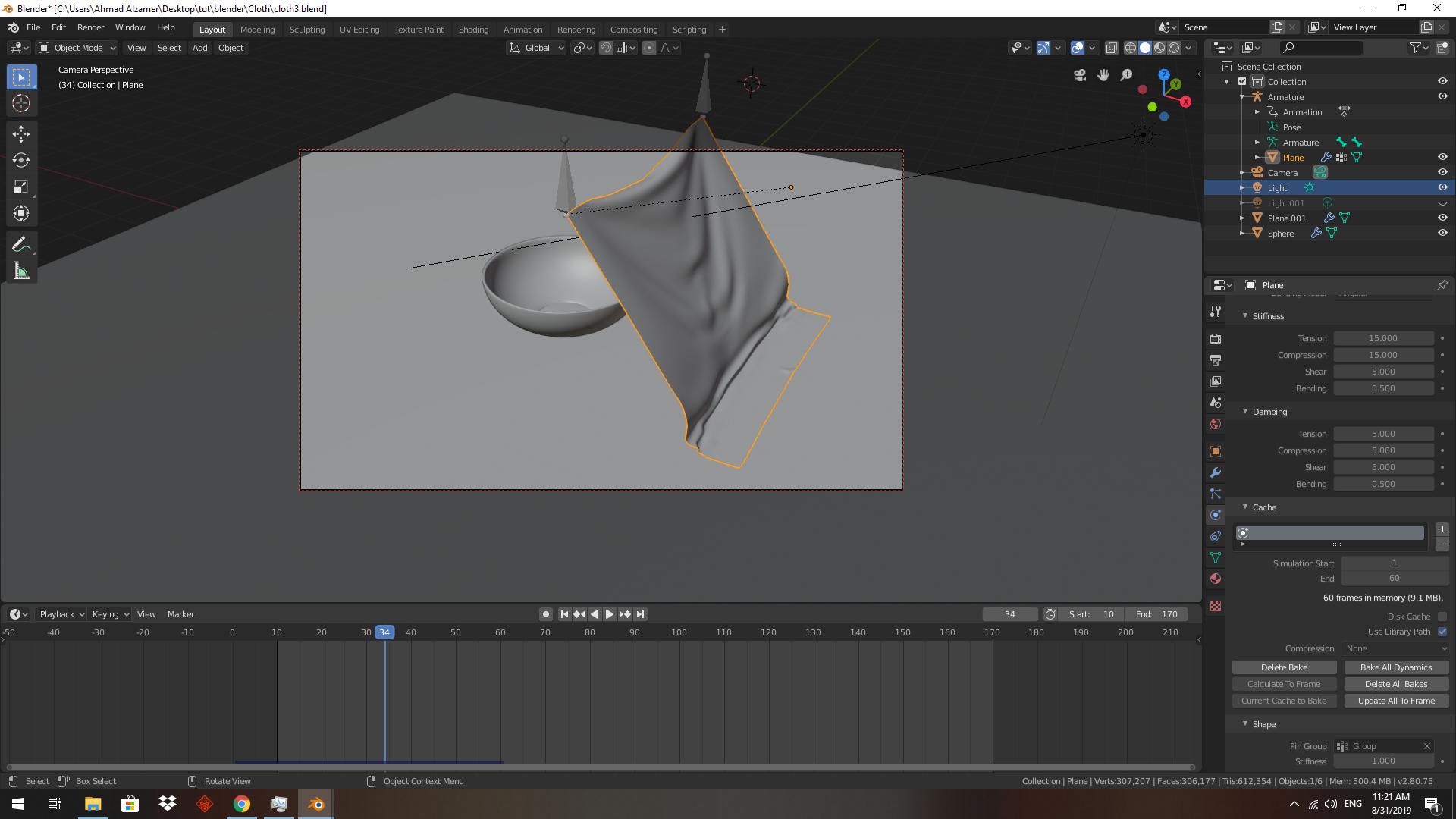Enable the Move tool

(x=21, y=134)
